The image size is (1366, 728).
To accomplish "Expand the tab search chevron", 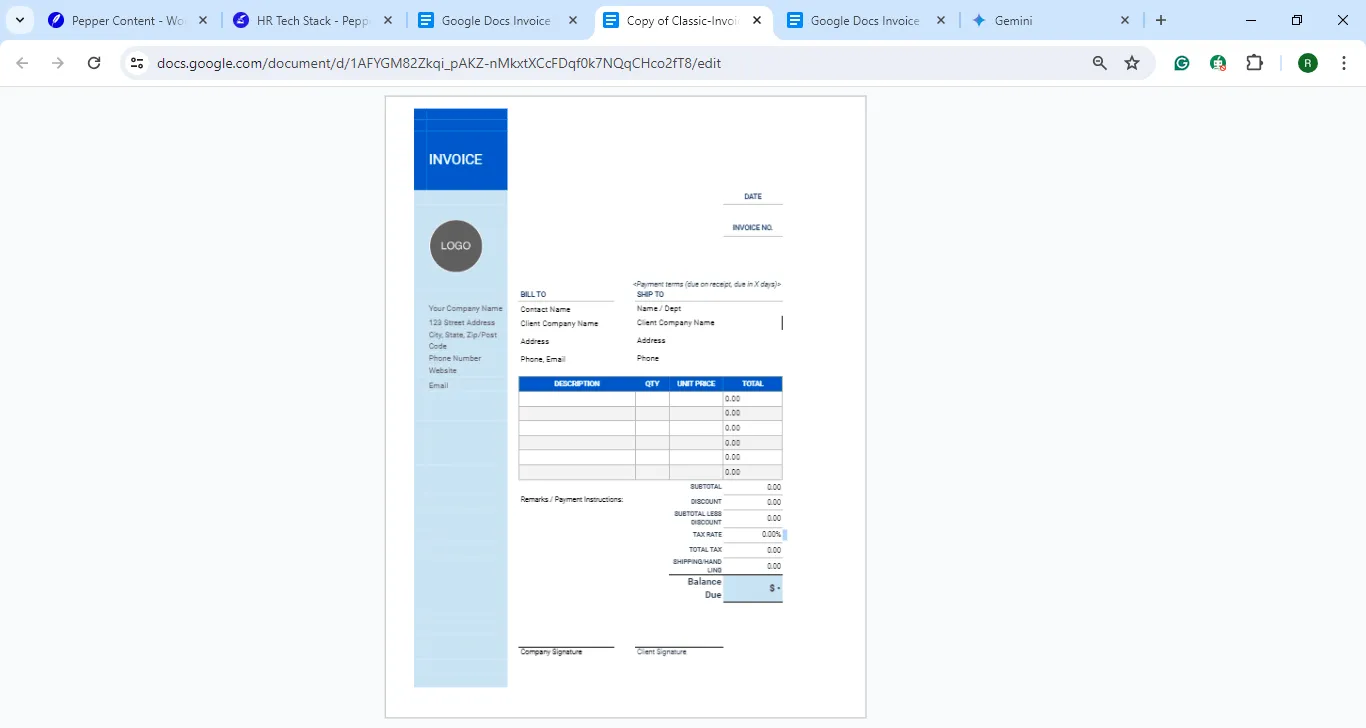I will click(19, 20).
